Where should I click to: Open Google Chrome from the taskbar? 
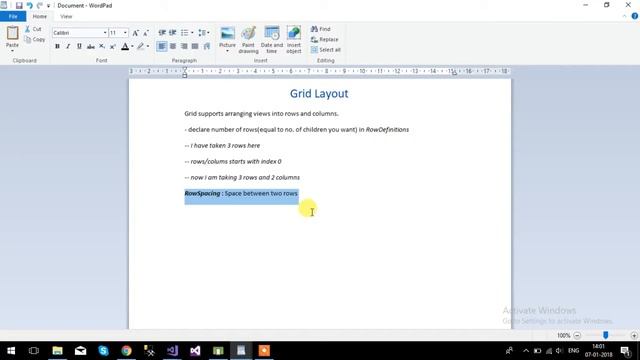click(x=126, y=351)
